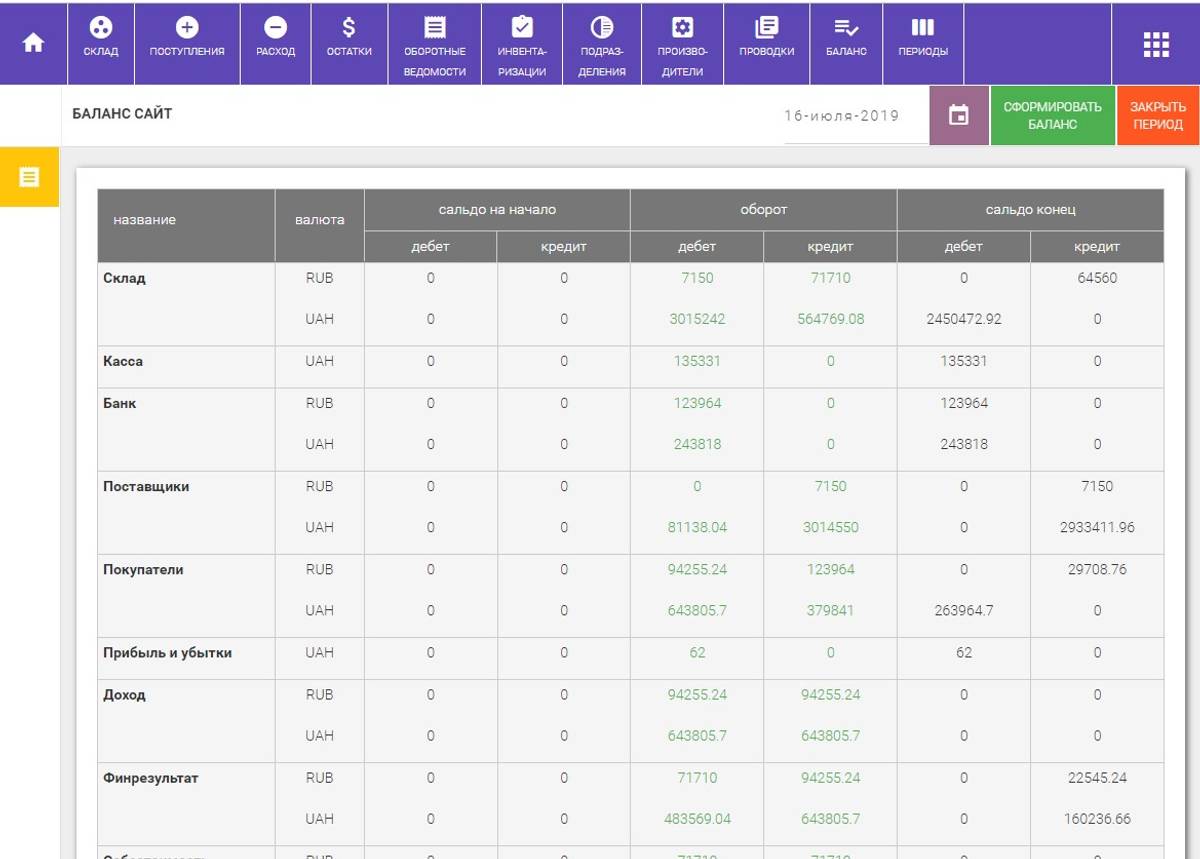Viewport: 1200px width, 859px height.
Task: Select the Касса row name
Action: [123, 361]
